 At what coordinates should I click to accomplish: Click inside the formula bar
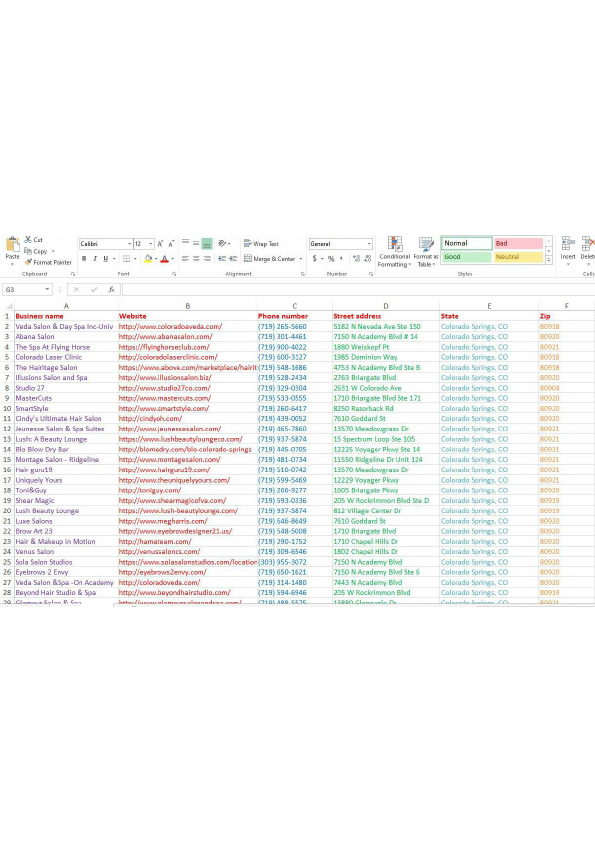[358, 289]
